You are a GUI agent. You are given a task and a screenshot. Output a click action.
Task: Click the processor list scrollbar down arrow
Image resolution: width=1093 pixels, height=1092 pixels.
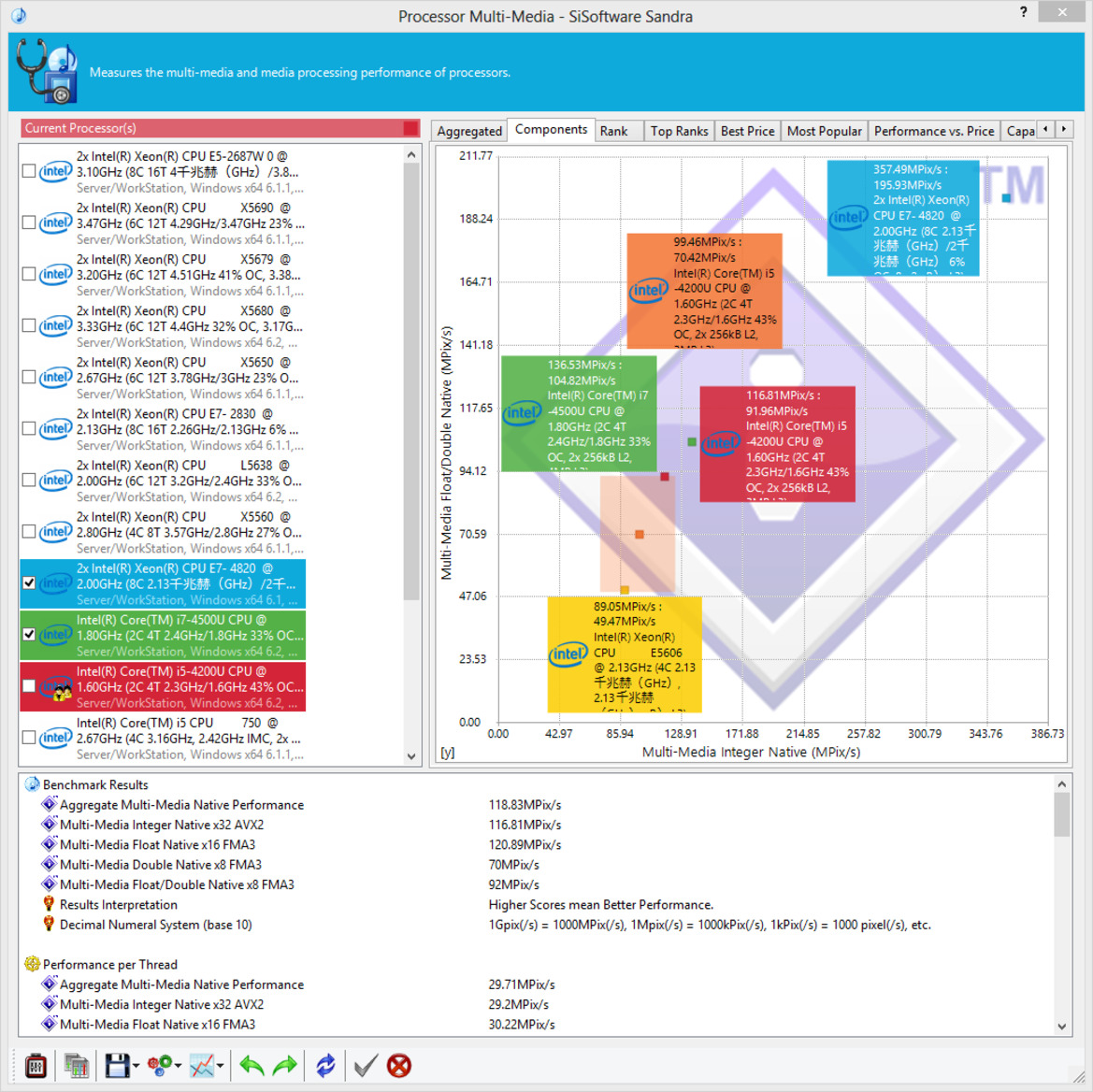tap(411, 756)
